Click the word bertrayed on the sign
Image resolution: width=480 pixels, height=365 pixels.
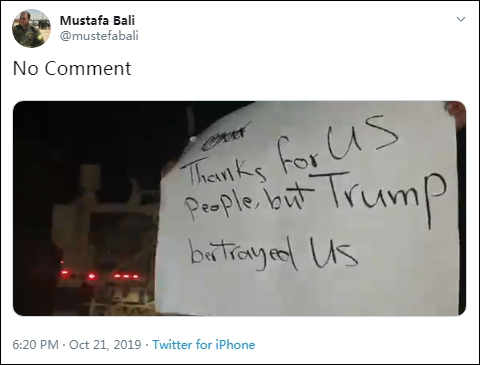click(x=245, y=253)
